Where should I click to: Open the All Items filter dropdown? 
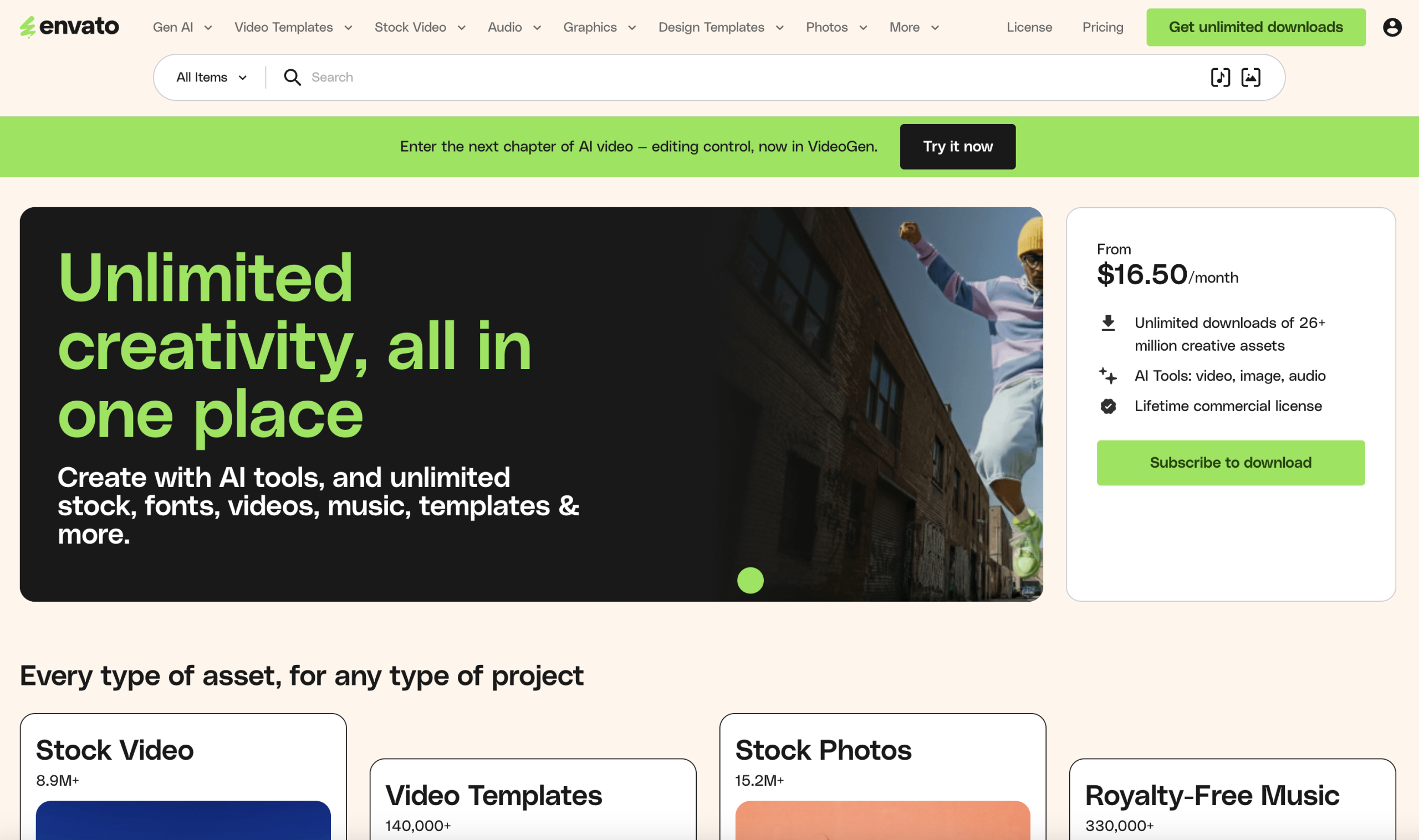coord(211,78)
